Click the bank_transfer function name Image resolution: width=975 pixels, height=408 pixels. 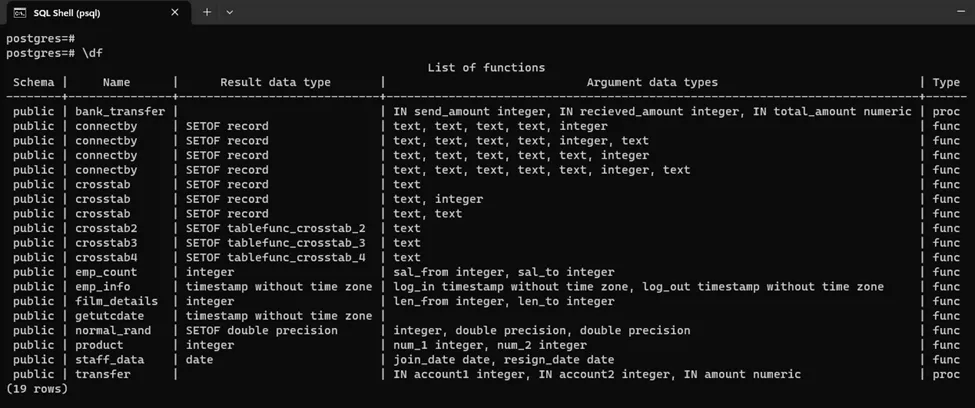pos(120,112)
